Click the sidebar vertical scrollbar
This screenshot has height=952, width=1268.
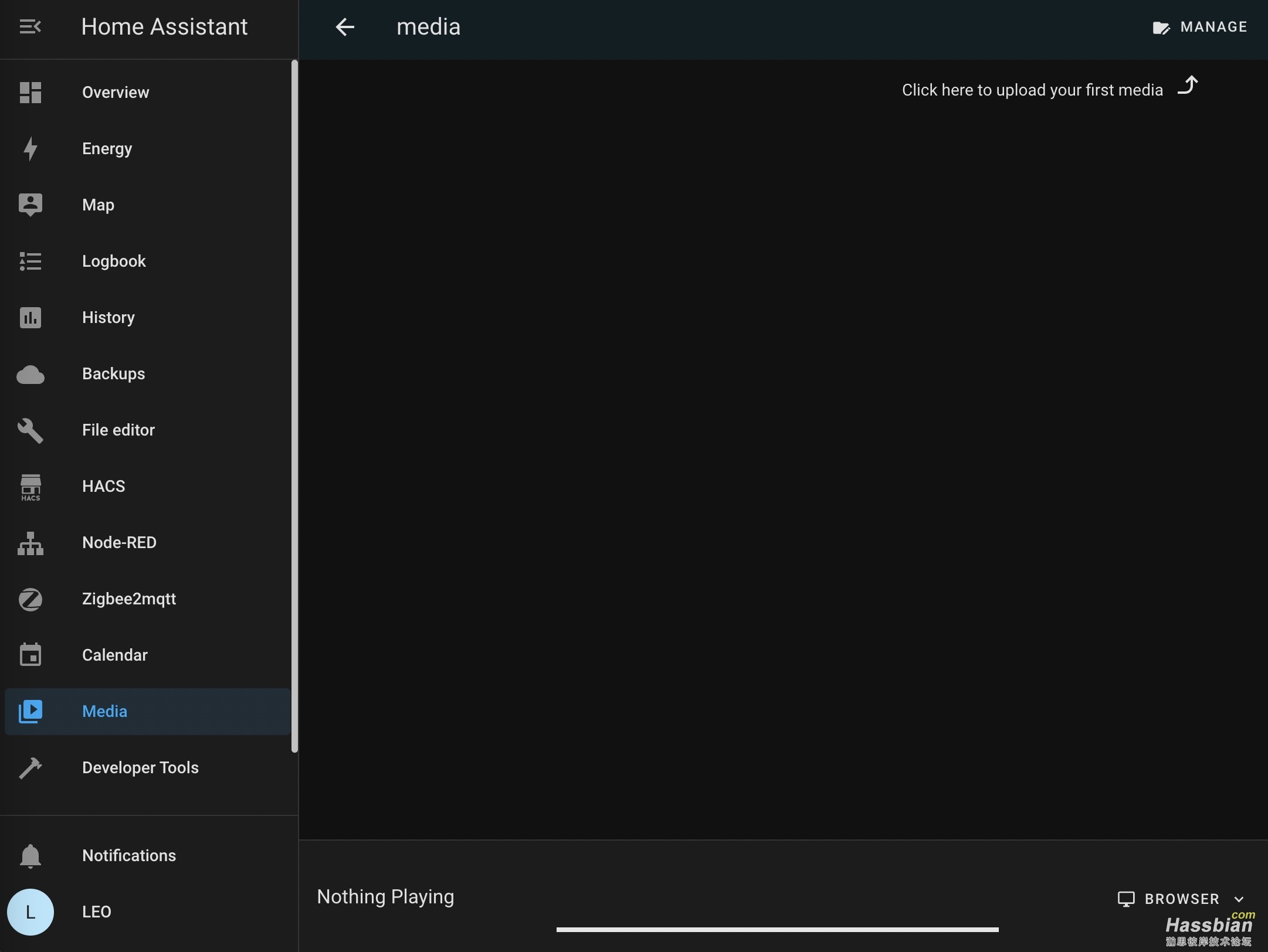(294, 406)
